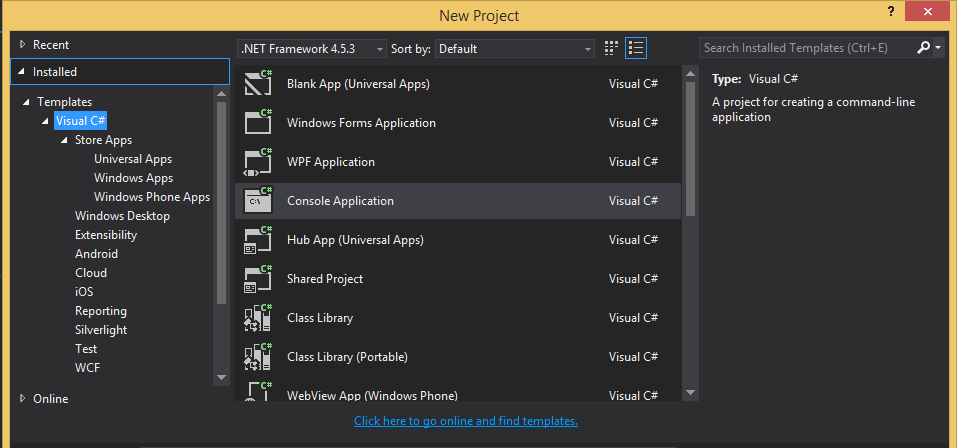
Task: Close the New Project dialog
Action: pos(927,11)
